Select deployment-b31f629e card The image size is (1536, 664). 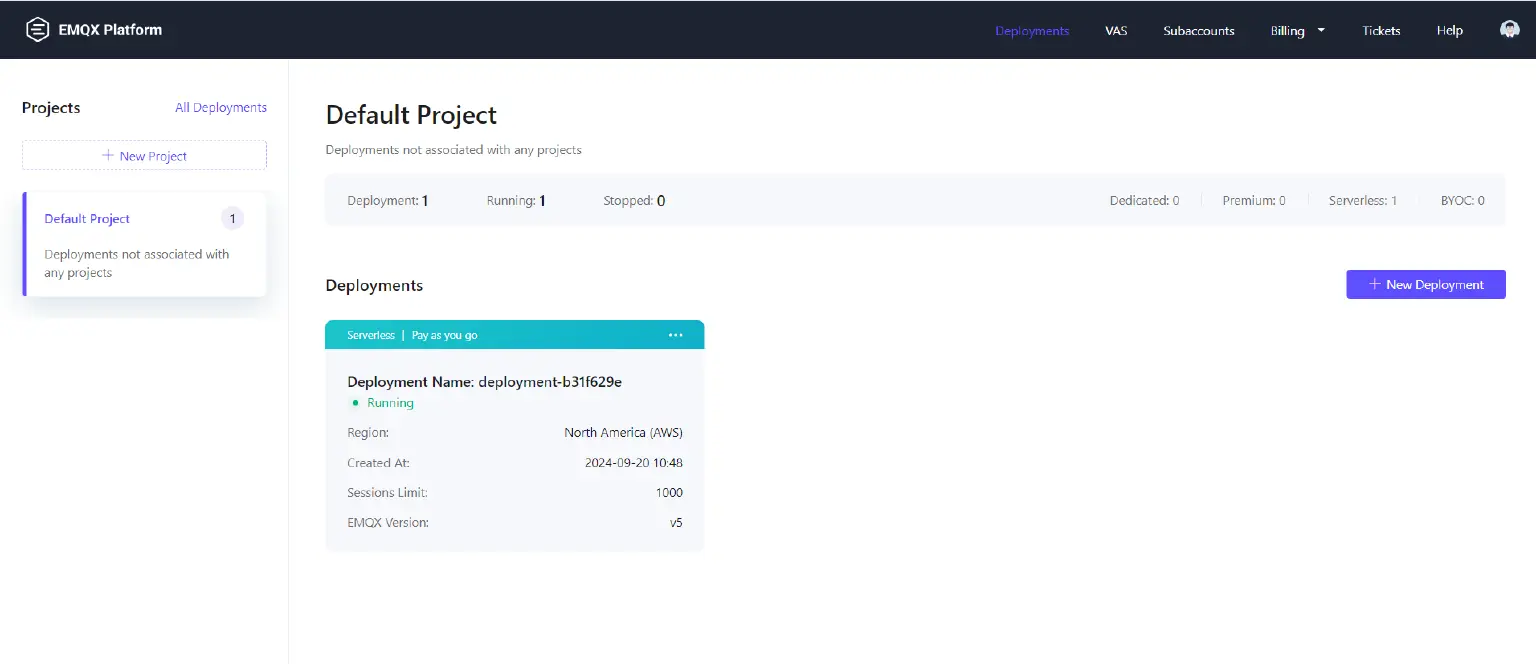tap(515, 440)
